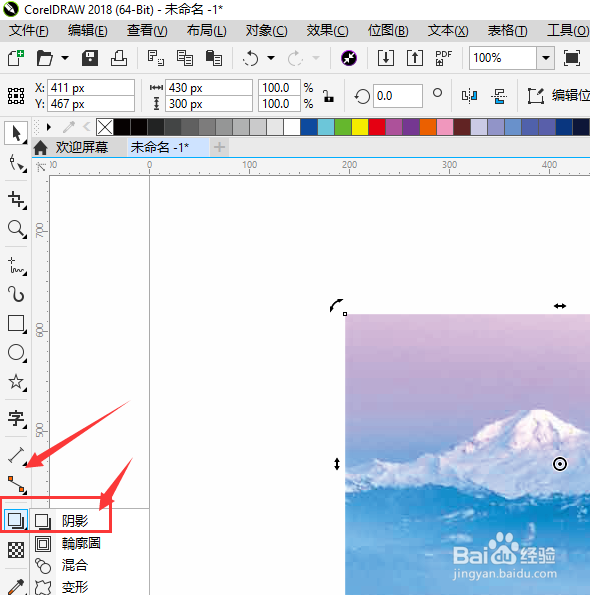590x595 pixels.
Task: Mirror horizontally icon
Action: coord(469,96)
